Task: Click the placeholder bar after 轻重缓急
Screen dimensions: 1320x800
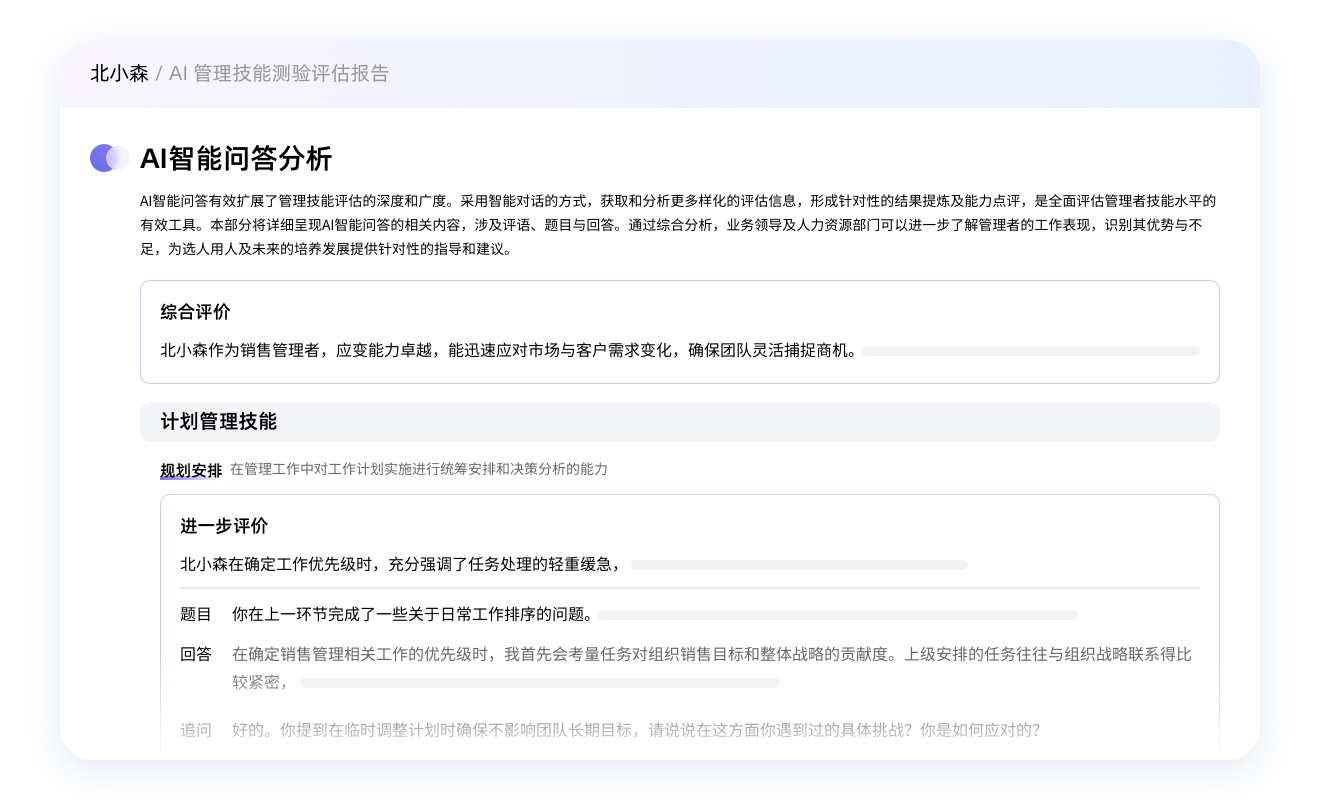Action: 798,565
